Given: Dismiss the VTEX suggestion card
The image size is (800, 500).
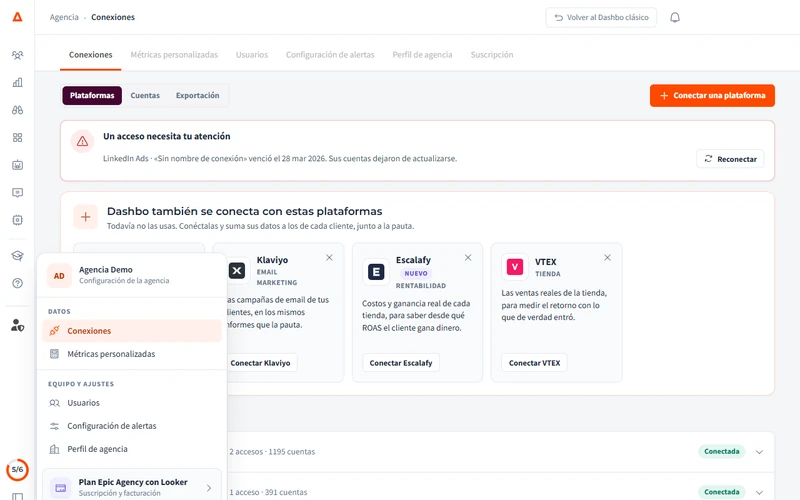Looking at the screenshot, I should [x=607, y=258].
